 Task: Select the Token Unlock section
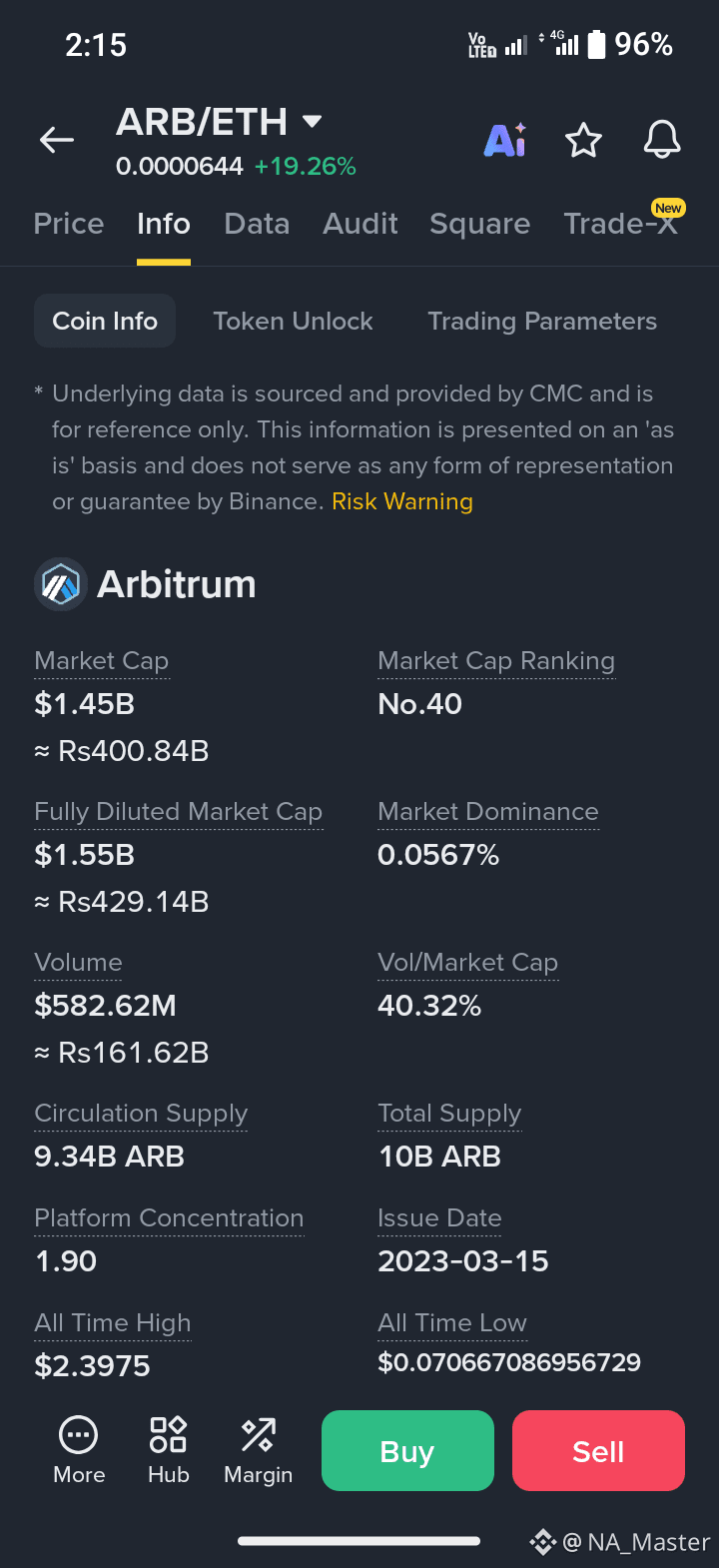tap(293, 321)
